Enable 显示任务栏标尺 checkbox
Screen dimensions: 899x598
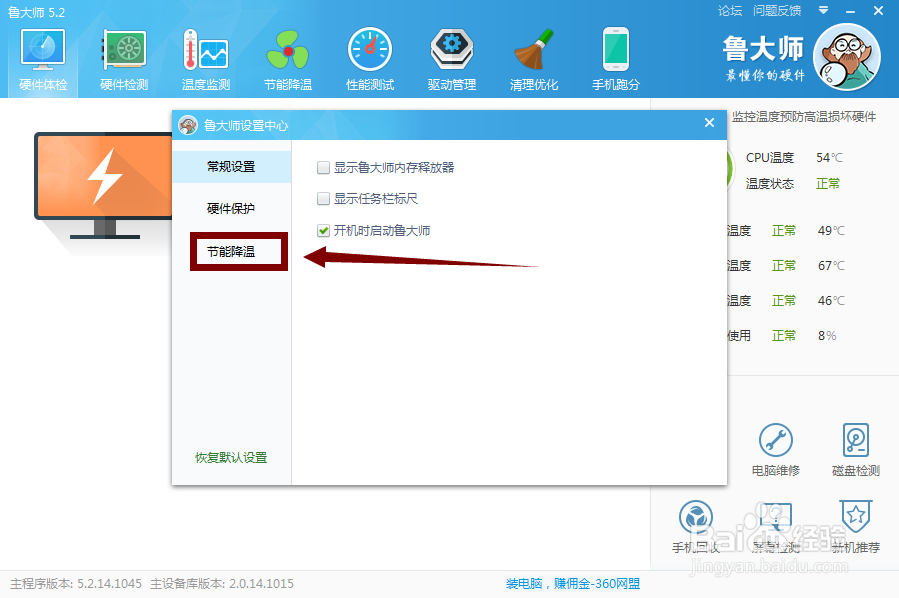pos(323,198)
